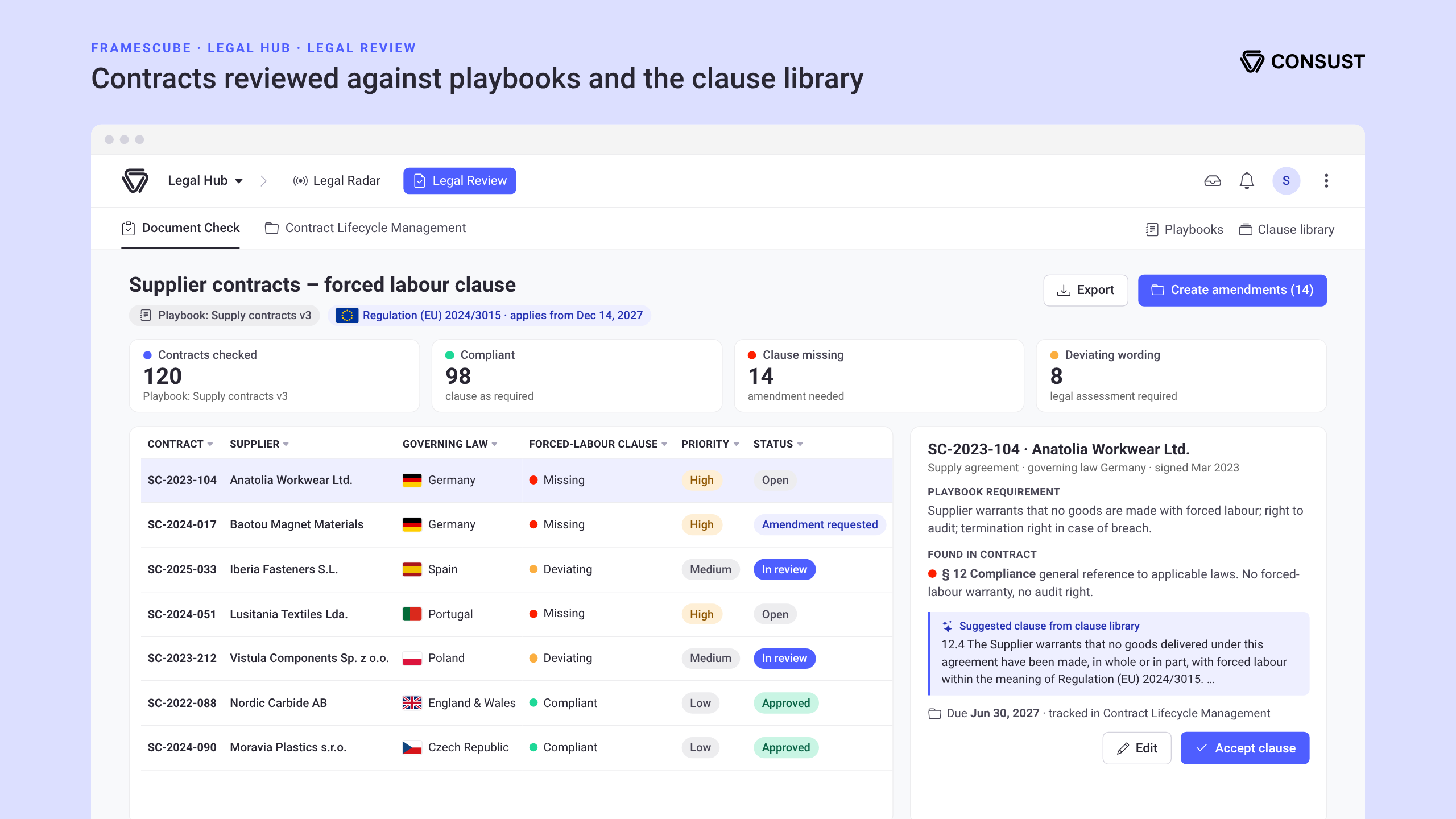
Task: Click the Czech flag in the Moravia Plastics row
Action: [412, 747]
